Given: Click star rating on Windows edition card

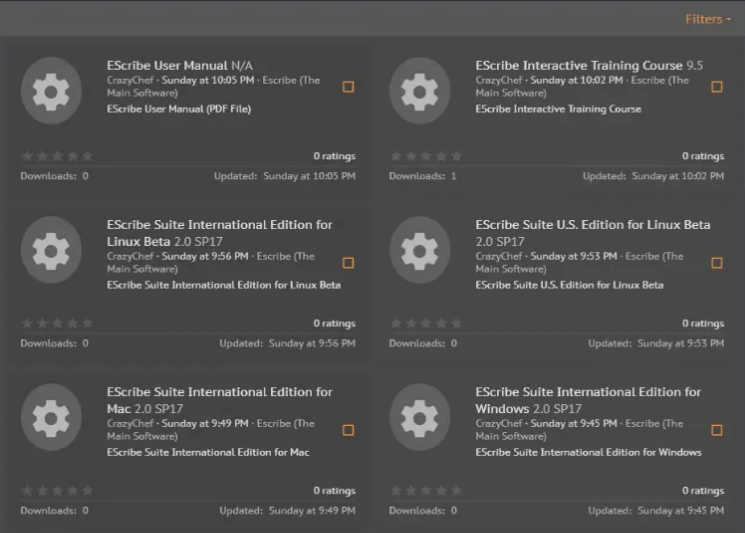Looking at the screenshot, I should pos(426,491).
